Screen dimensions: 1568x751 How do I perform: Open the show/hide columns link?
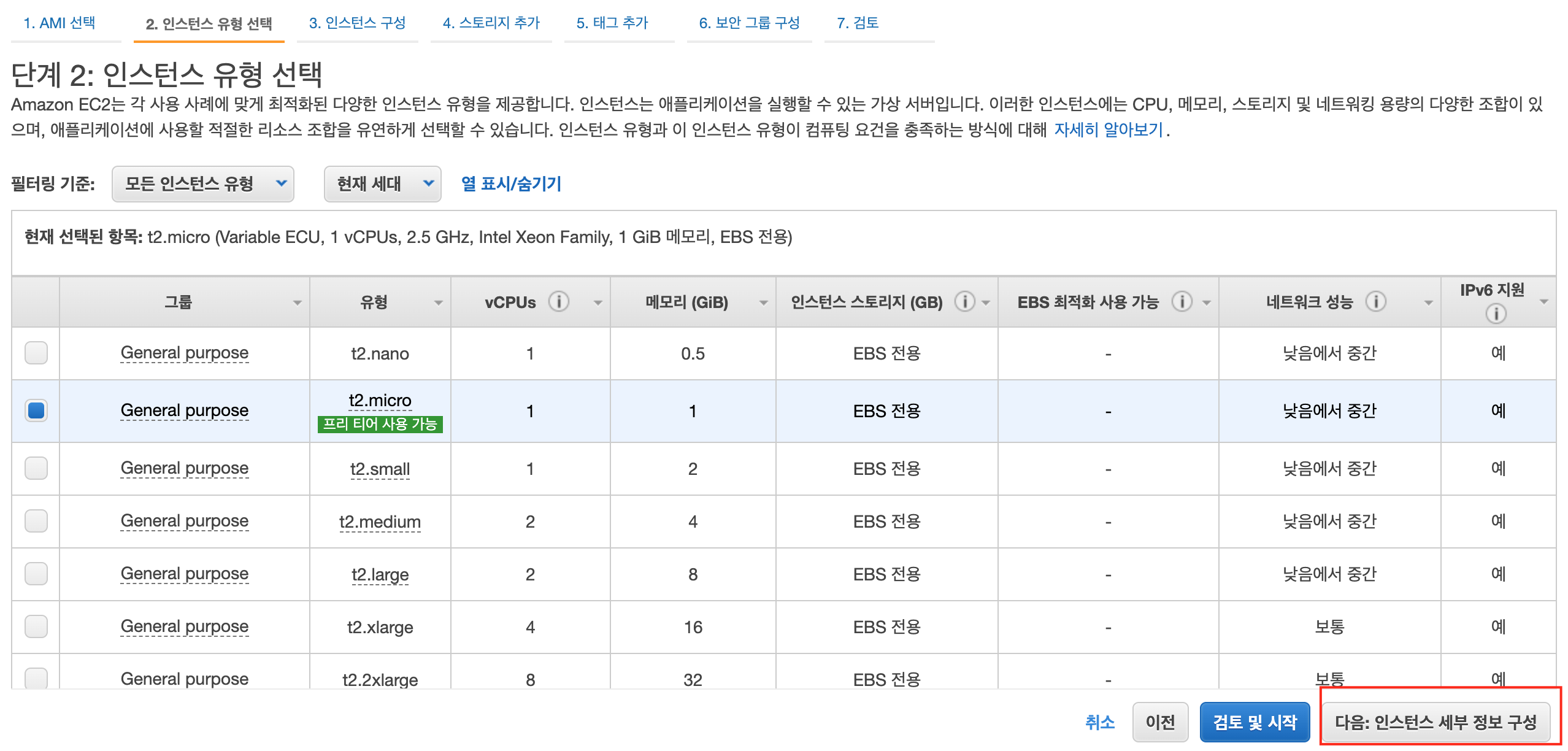(x=511, y=183)
